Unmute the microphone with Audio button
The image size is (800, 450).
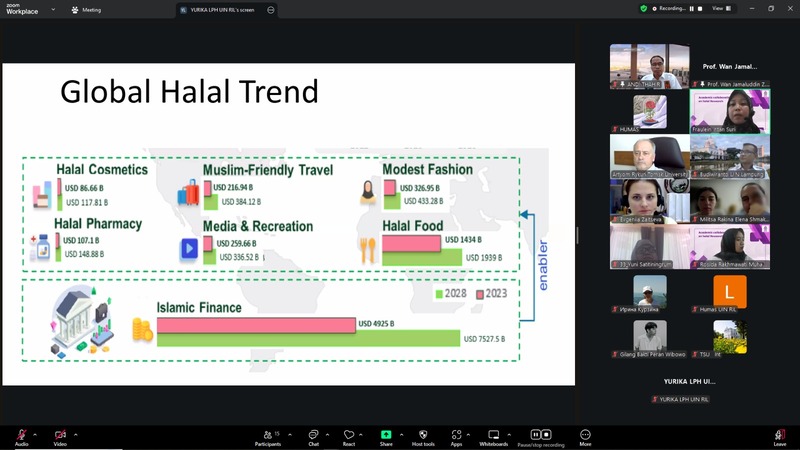coord(21,436)
